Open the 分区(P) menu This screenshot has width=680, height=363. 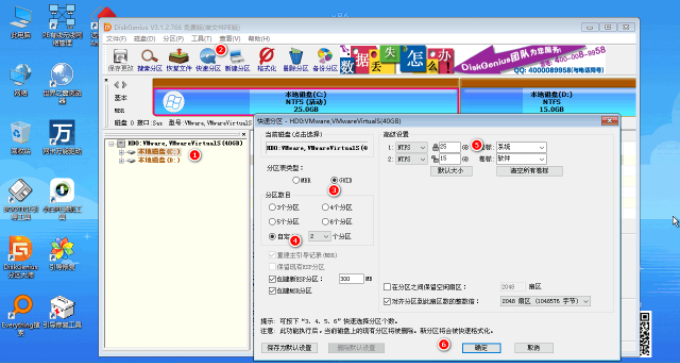[x=173, y=39]
